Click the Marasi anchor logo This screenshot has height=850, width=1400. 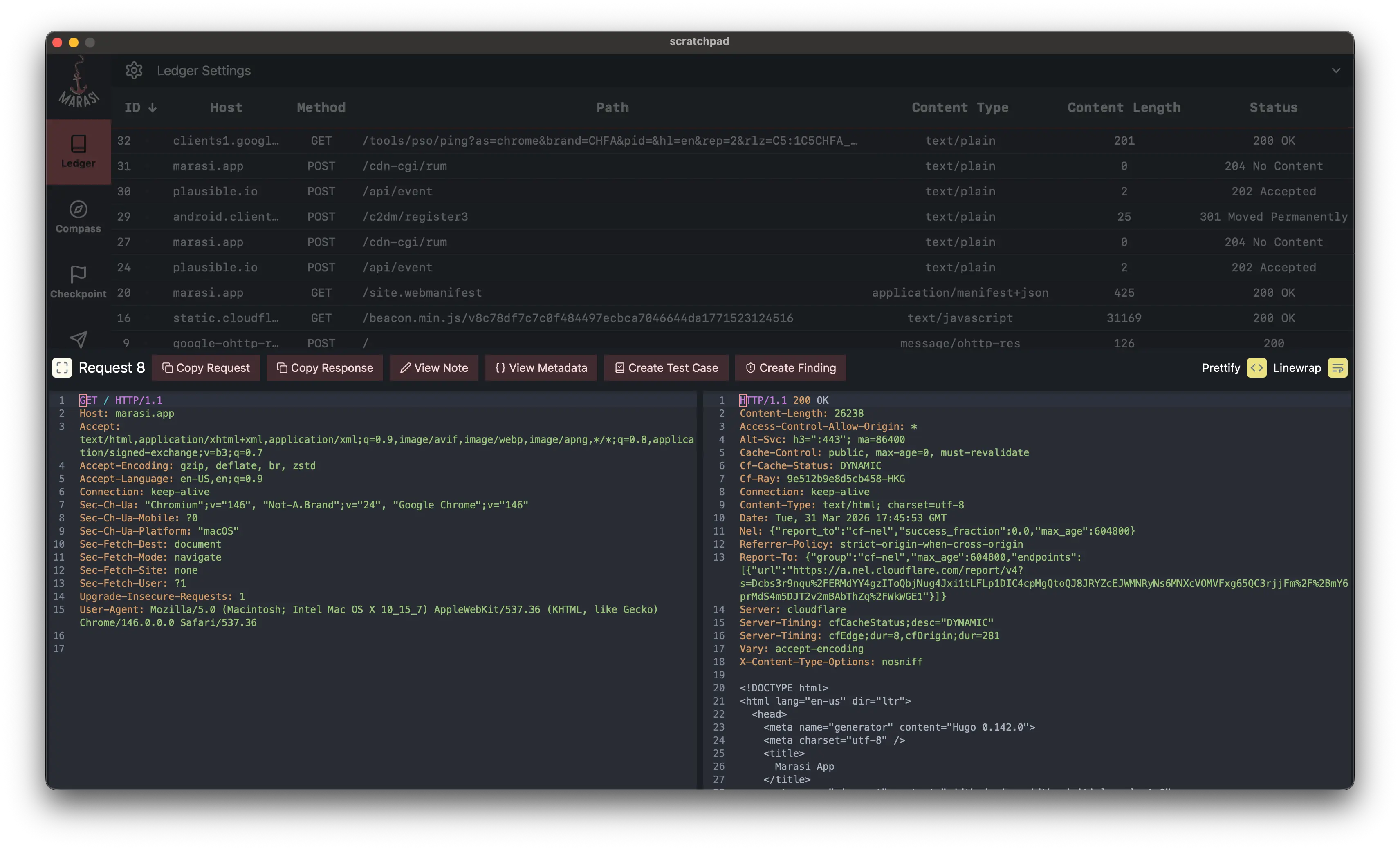pyautogui.click(x=79, y=85)
